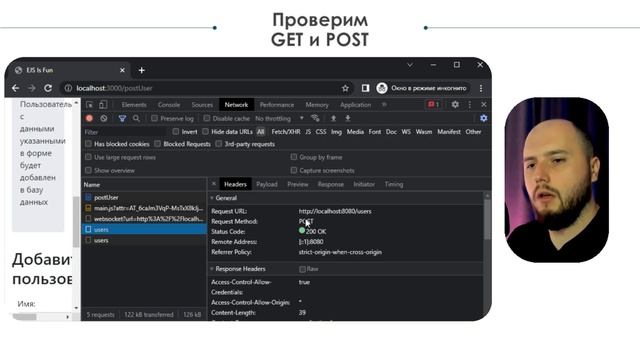Screen dimensions: 640x360
Task: Open network conditions wifi icon
Action: [x=315, y=118]
